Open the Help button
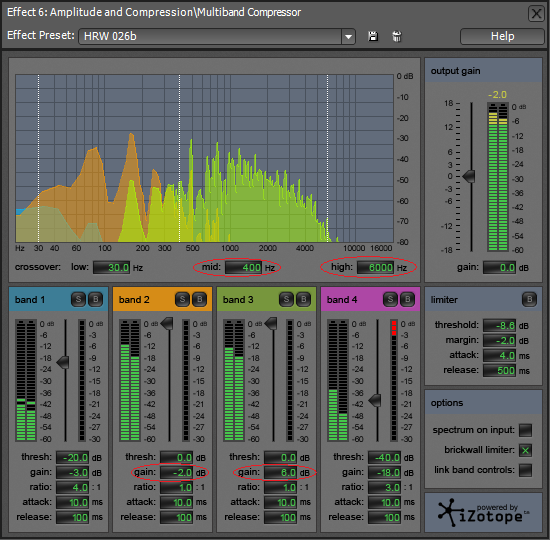This screenshot has width=550, height=540. point(502,36)
